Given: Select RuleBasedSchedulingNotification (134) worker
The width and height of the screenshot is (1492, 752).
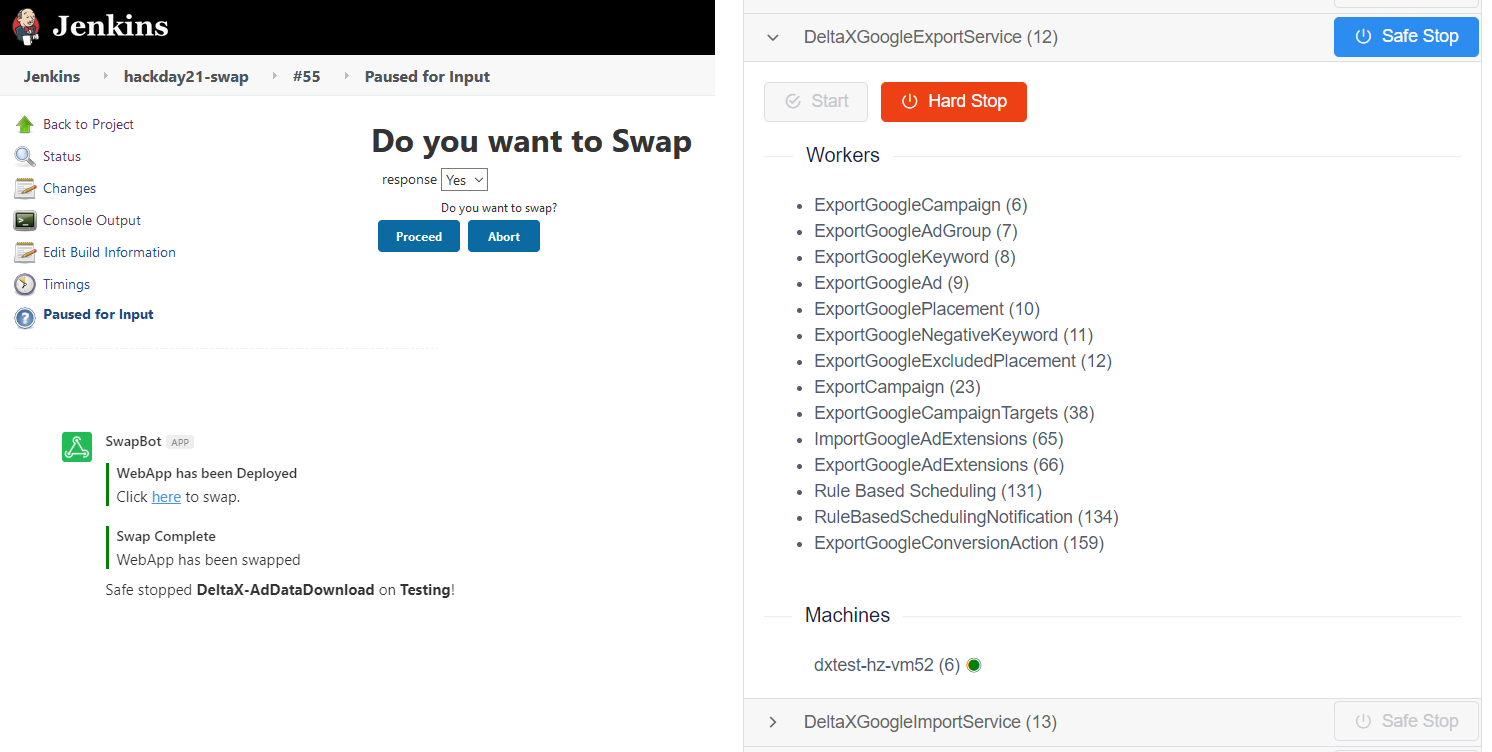Looking at the screenshot, I should (x=966, y=517).
